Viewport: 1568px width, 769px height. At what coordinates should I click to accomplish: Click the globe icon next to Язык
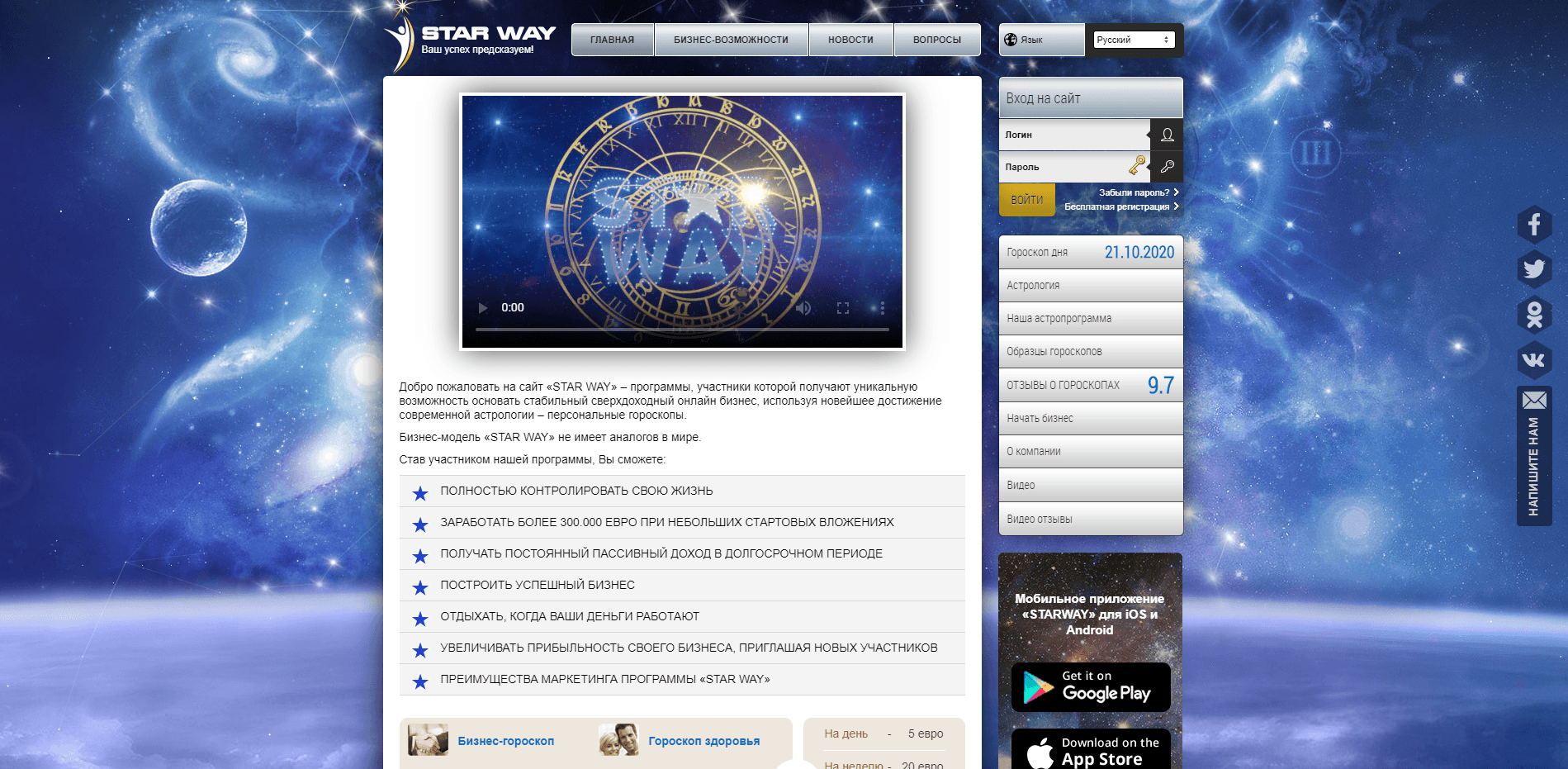[1009, 38]
